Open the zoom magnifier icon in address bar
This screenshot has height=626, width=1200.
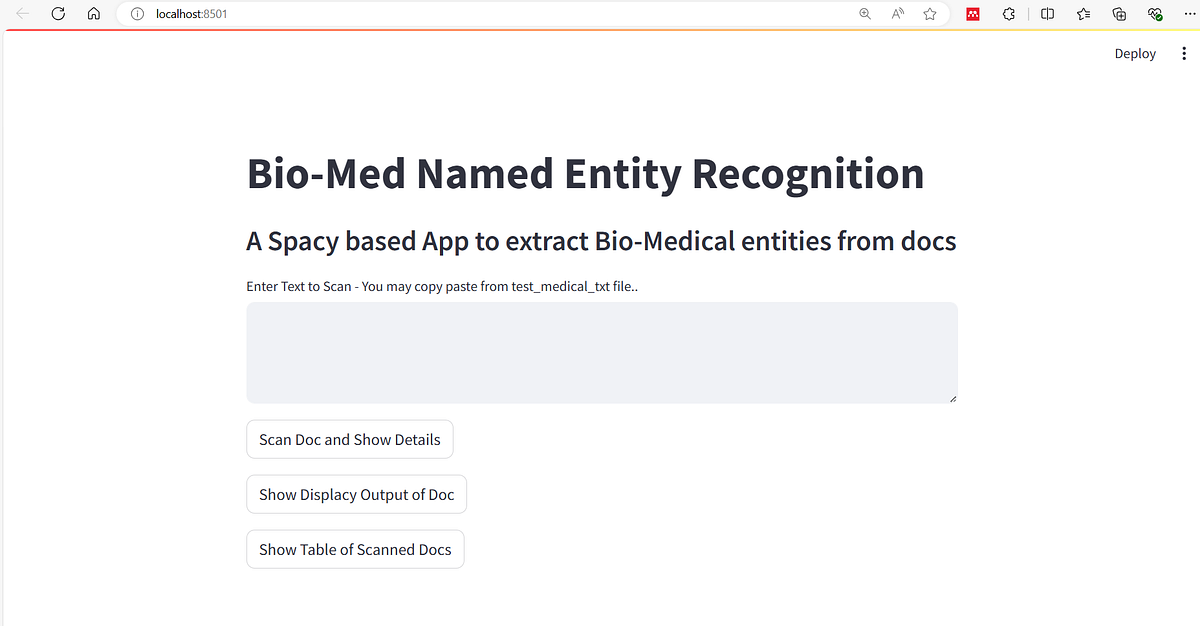[865, 14]
